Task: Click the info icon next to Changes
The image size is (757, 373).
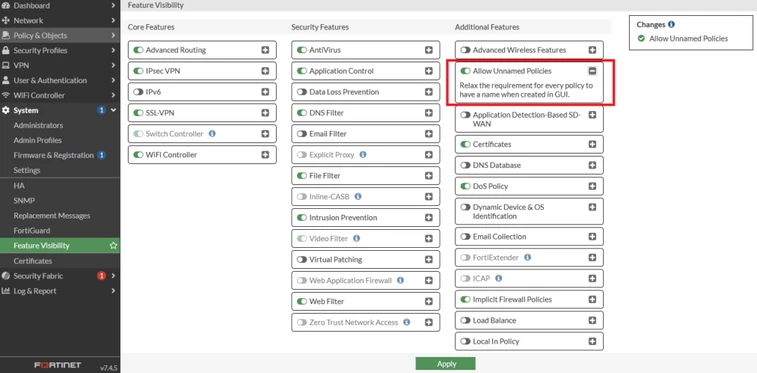Action: [x=672, y=25]
